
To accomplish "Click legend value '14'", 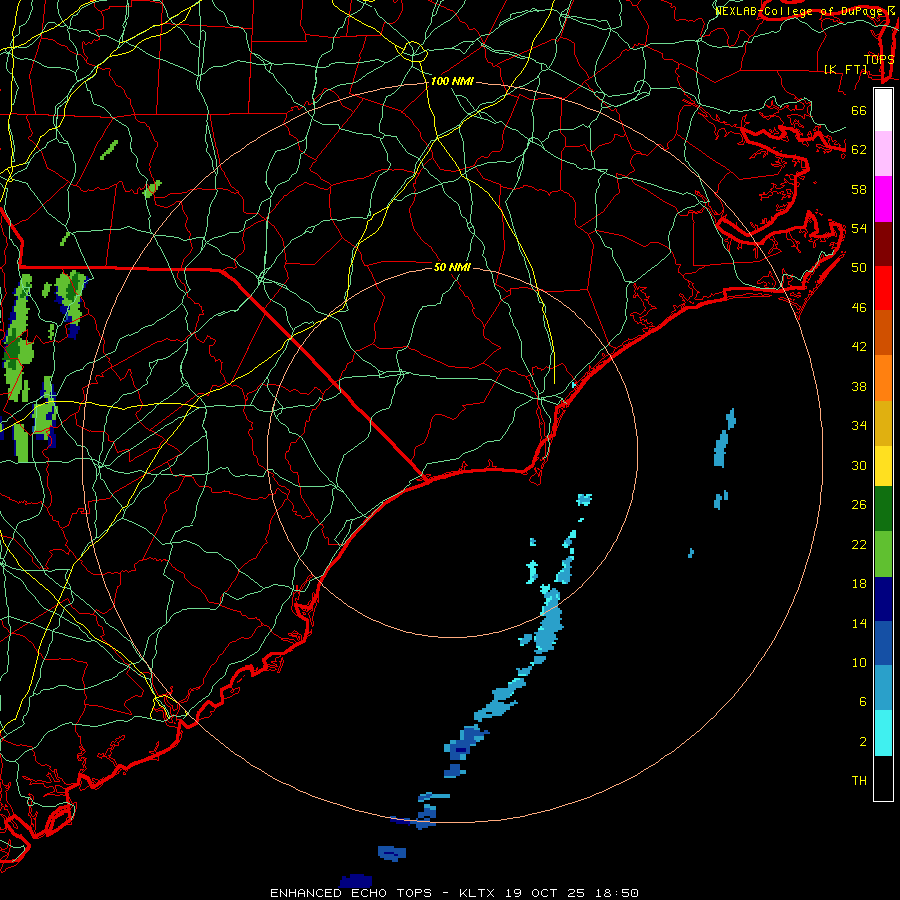I will pyautogui.click(x=859, y=623).
